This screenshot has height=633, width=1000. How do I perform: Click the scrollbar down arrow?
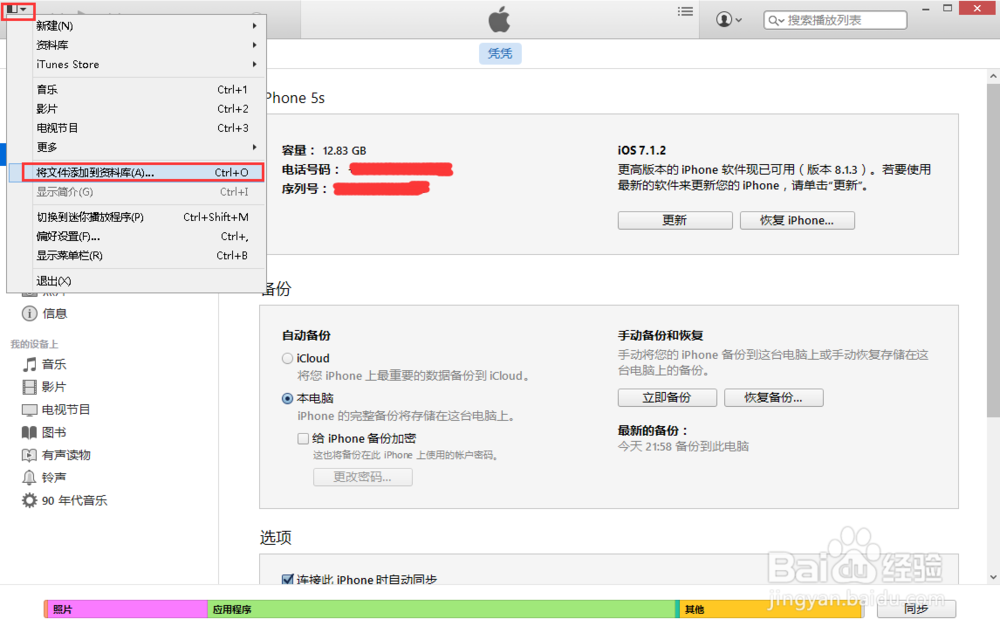(993, 577)
